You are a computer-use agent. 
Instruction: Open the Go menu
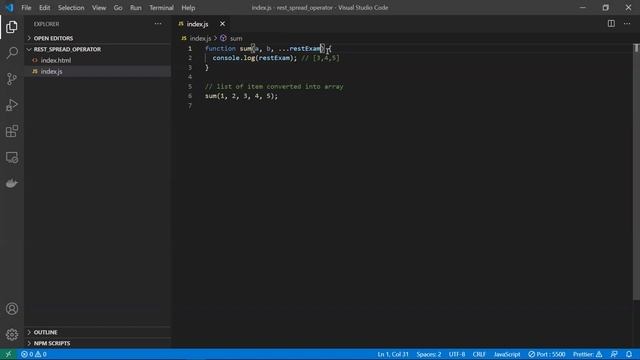click(x=118, y=7)
